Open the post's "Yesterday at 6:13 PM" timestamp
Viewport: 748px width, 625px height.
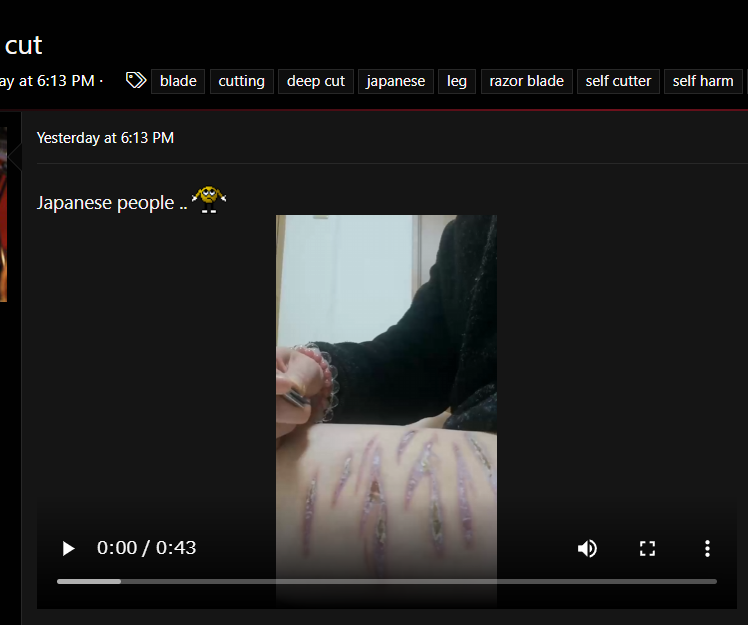pos(105,138)
